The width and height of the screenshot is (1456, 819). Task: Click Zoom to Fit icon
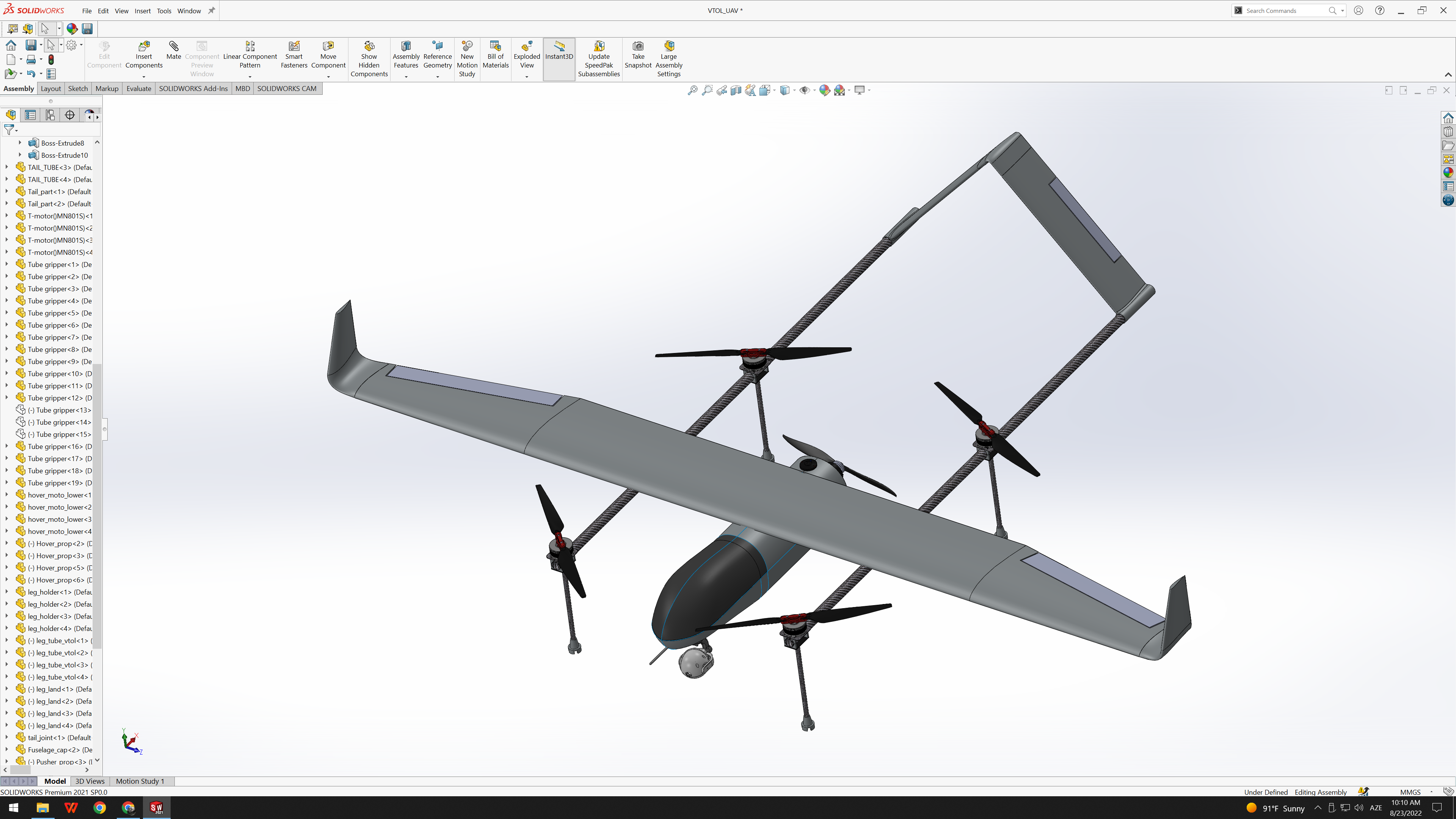(692, 91)
